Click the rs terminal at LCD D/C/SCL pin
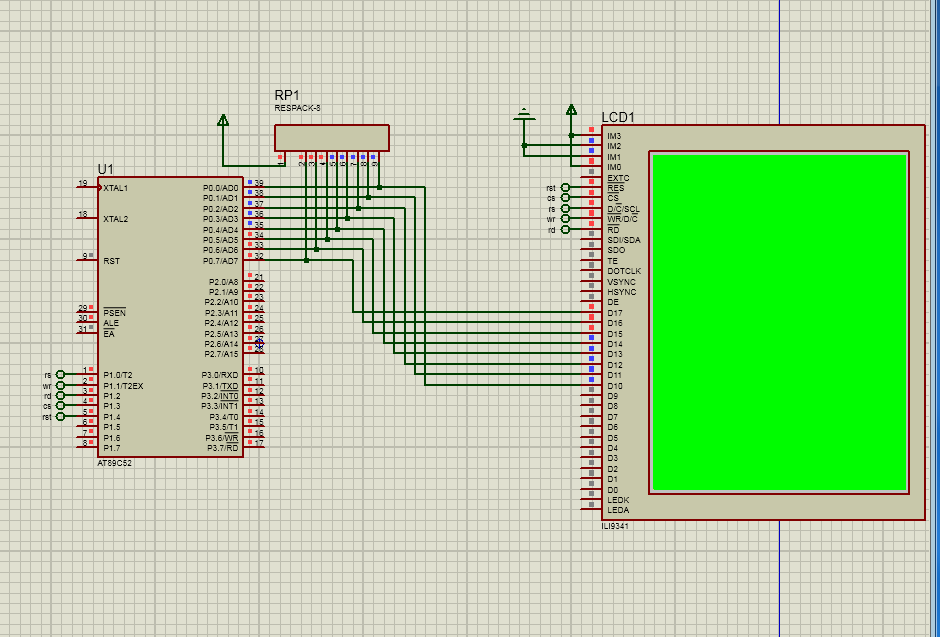This screenshot has width=940, height=637. (565, 209)
